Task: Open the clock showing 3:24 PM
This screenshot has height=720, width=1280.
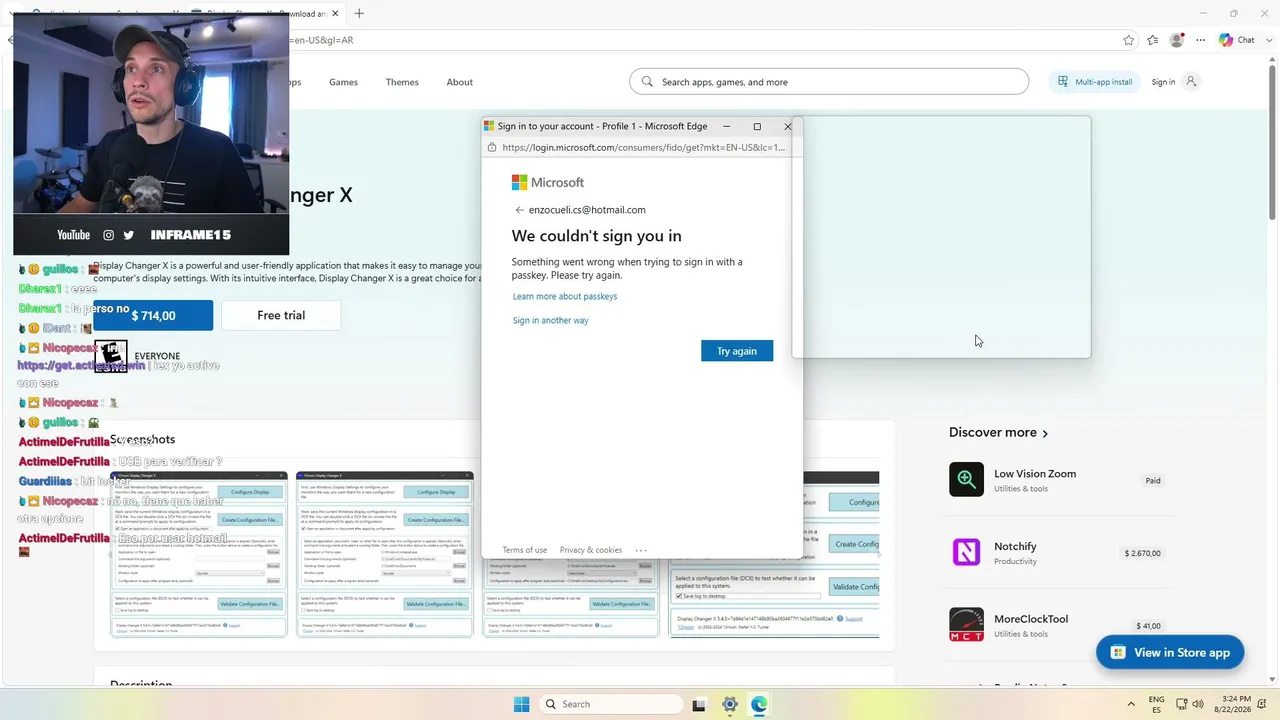Action: pos(1231,704)
